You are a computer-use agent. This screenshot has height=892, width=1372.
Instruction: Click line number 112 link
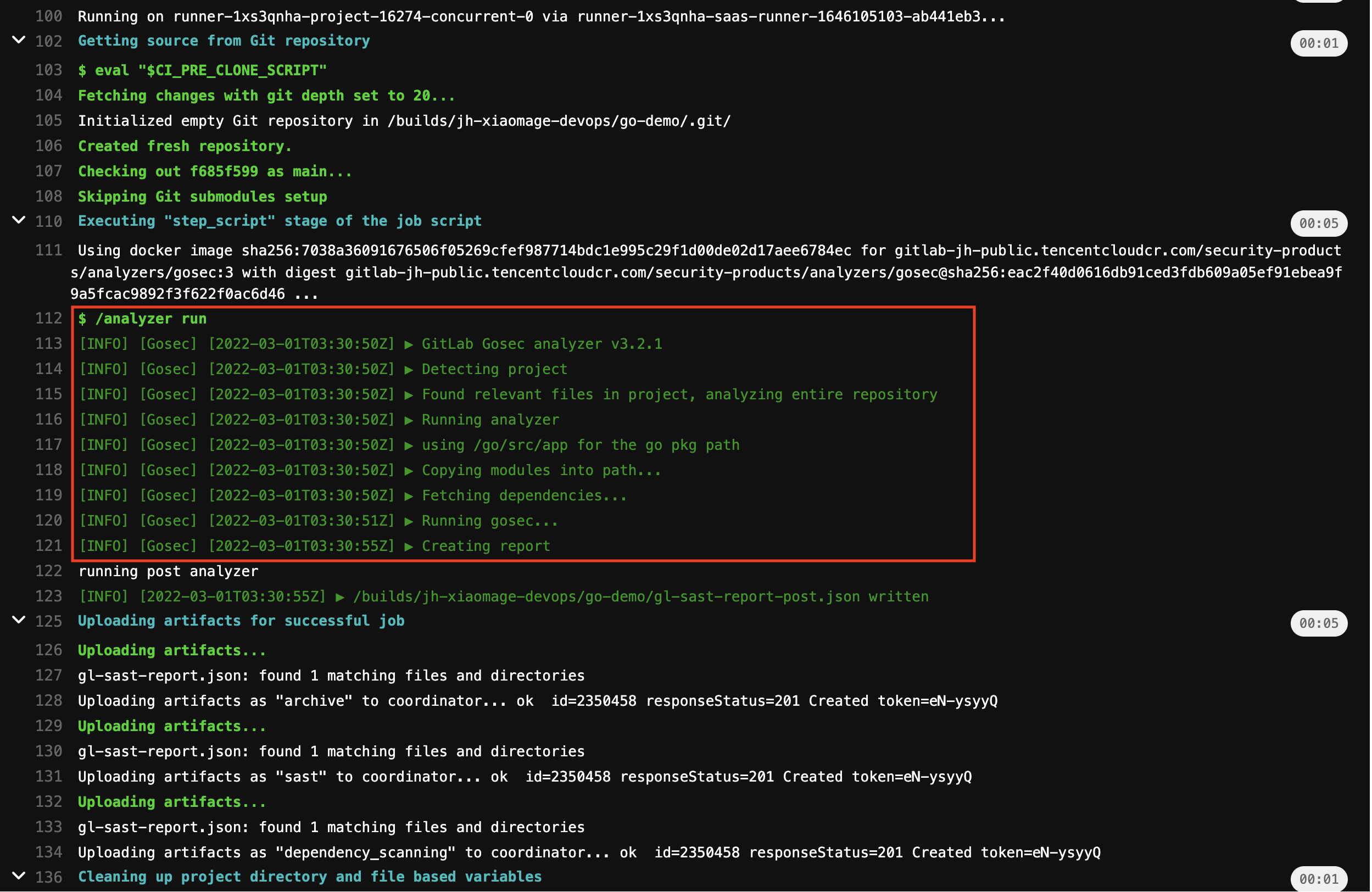pos(48,318)
